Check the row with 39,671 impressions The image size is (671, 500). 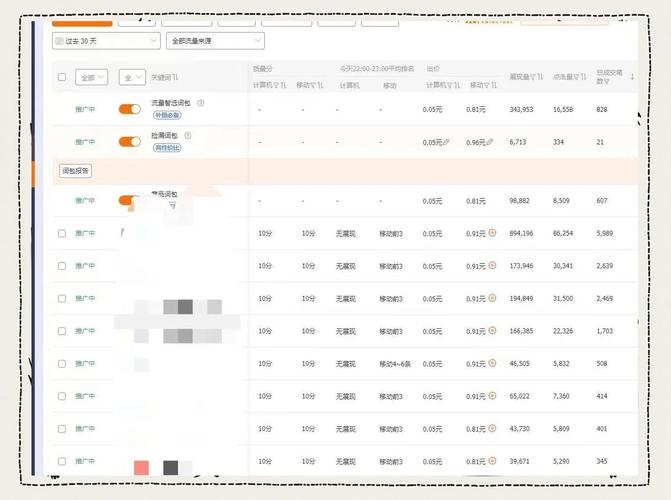(62, 461)
